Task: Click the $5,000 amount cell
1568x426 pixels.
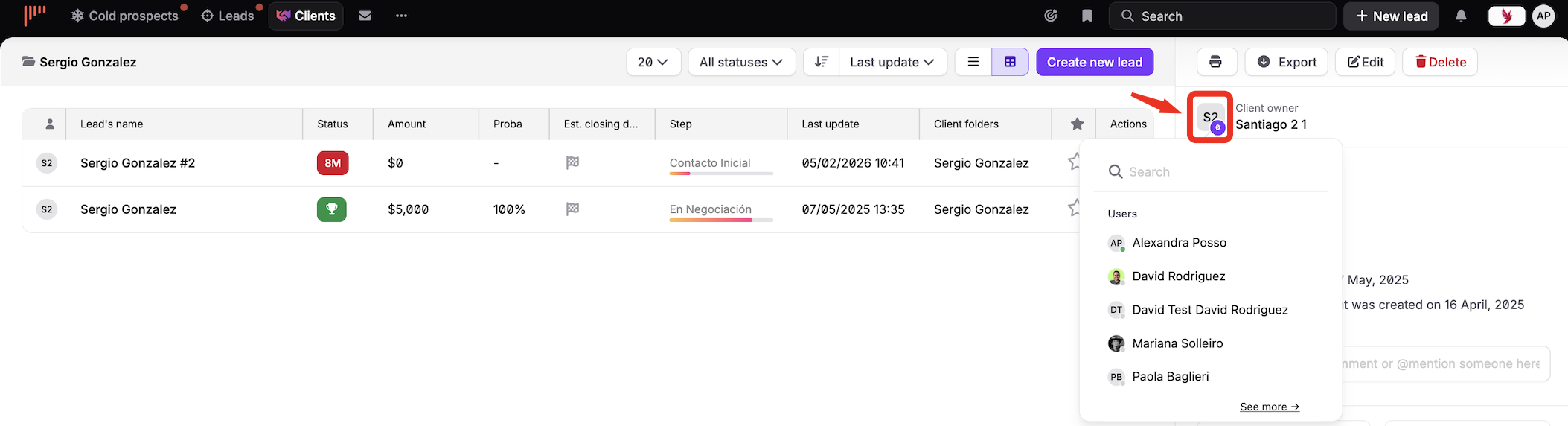Action: click(408, 209)
